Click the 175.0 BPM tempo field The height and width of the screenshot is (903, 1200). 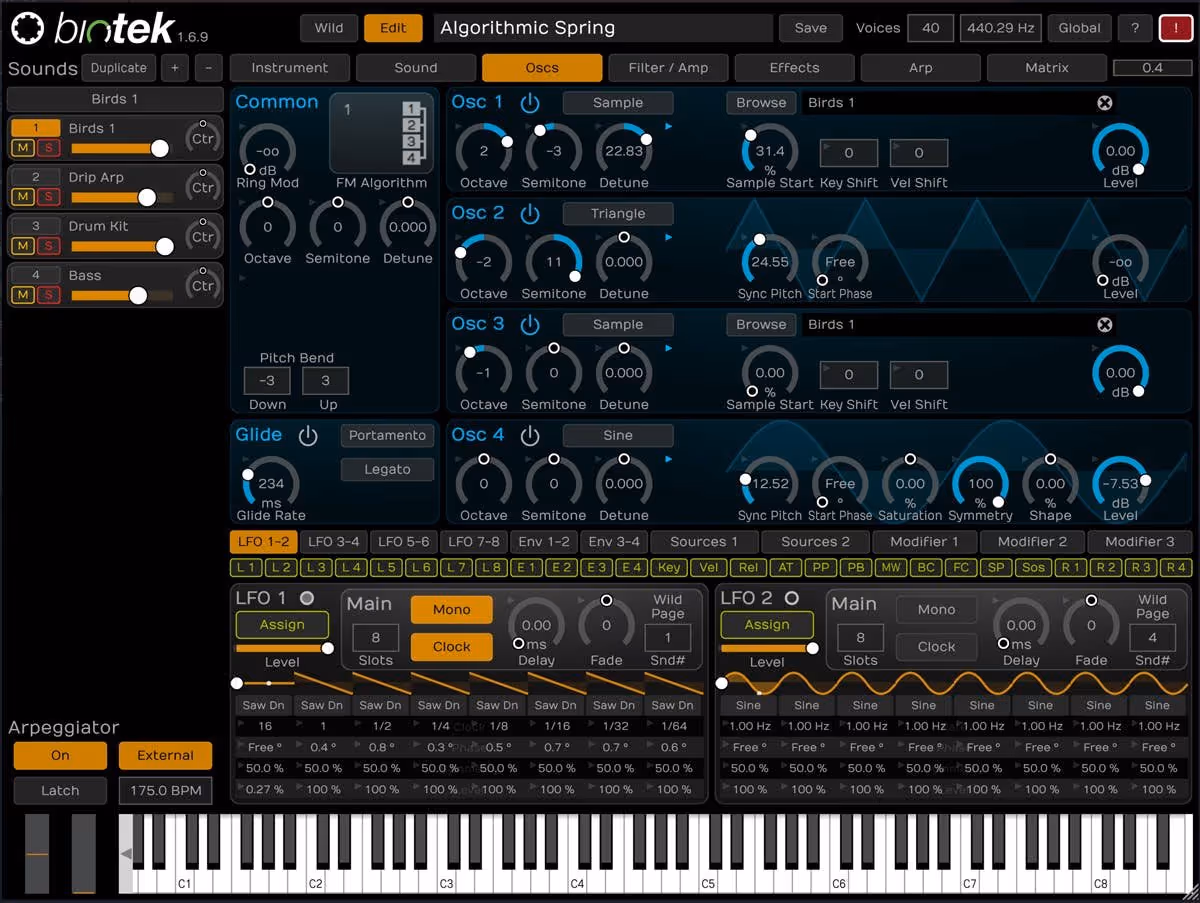[165, 790]
